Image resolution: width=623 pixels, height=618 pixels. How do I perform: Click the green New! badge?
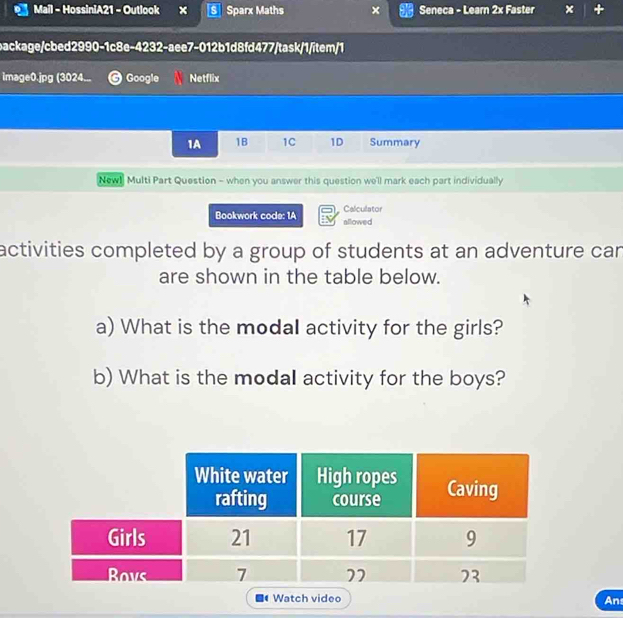pos(108,181)
